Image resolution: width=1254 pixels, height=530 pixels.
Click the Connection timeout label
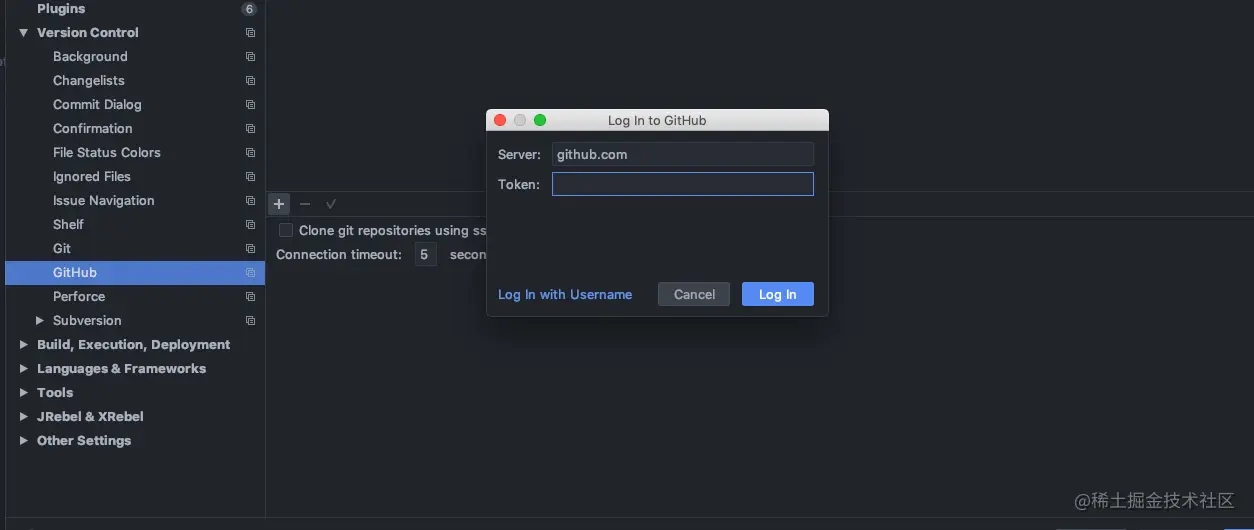(339, 255)
